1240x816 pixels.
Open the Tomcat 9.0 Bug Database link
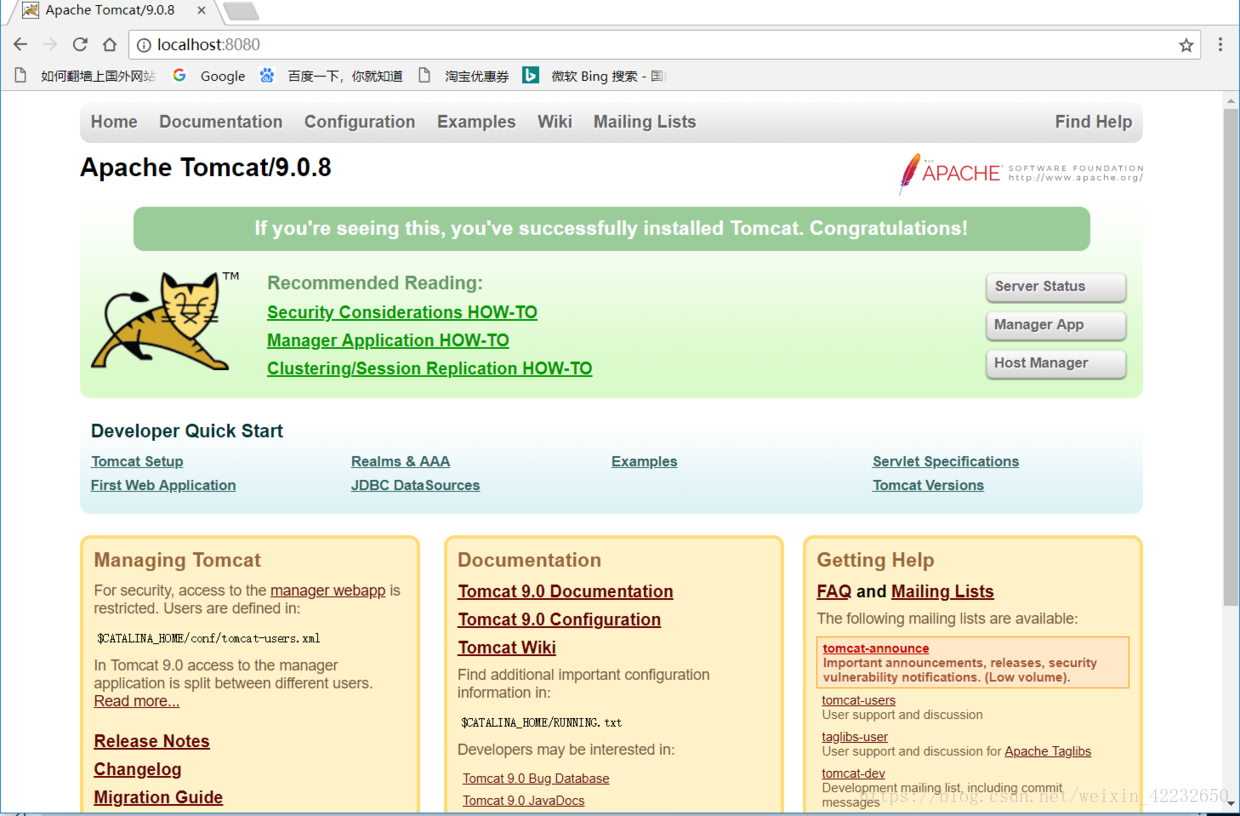(x=536, y=778)
